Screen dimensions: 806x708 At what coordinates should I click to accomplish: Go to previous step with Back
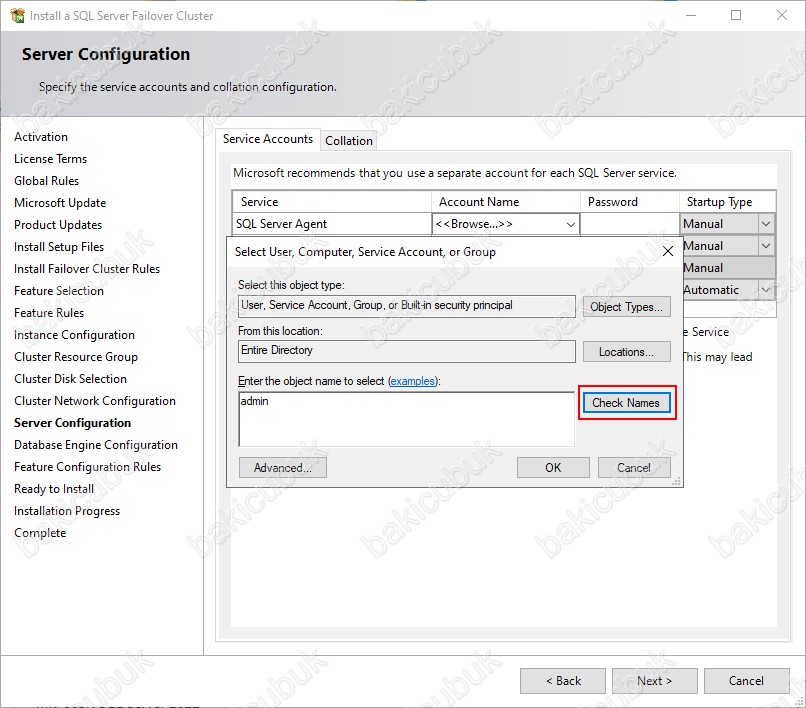(x=563, y=681)
